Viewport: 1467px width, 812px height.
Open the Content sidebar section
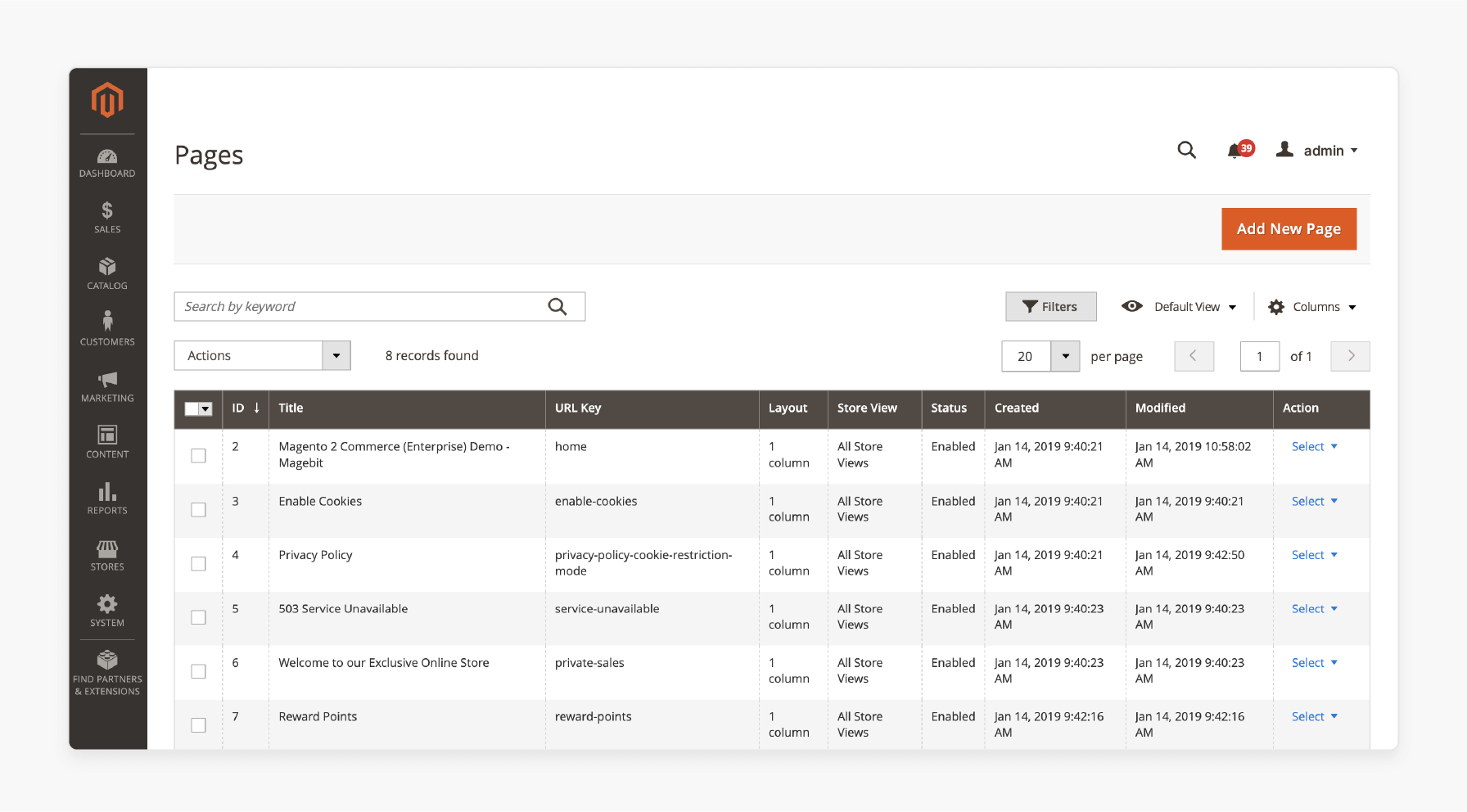tap(107, 441)
